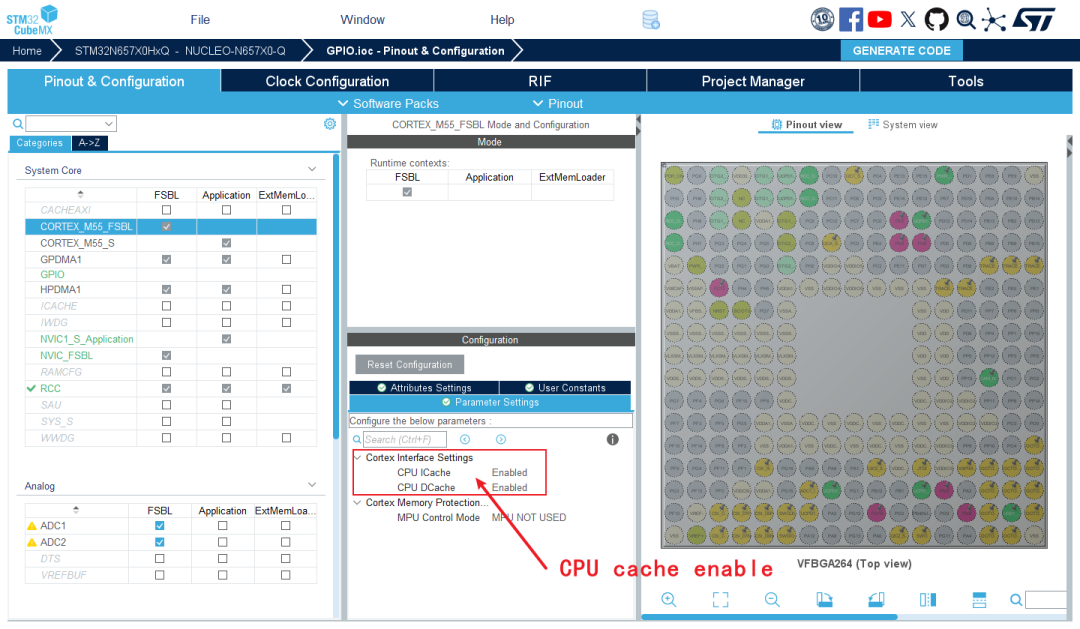Image resolution: width=1080 pixels, height=629 pixels.
Task: Open the YouTube icon link
Action: click(880, 19)
